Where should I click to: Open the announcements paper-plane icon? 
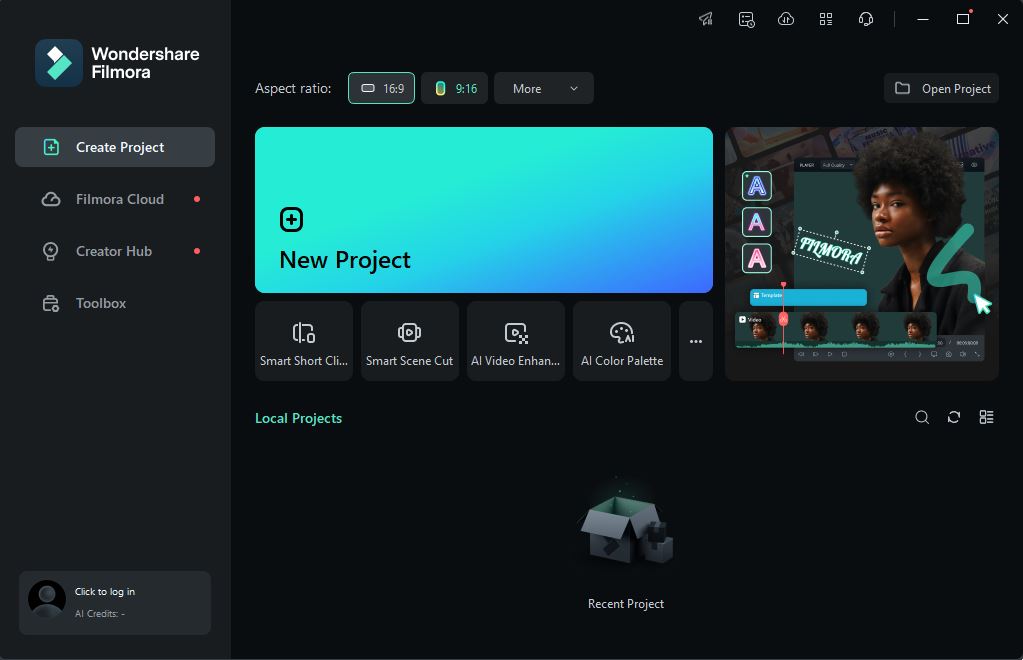tap(706, 19)
